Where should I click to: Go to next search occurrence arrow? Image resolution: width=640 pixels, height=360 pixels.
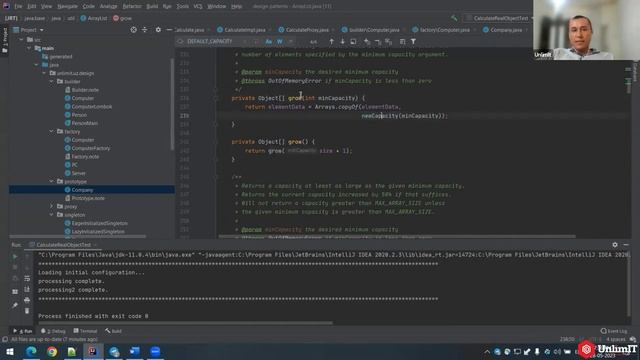(342, 41)
